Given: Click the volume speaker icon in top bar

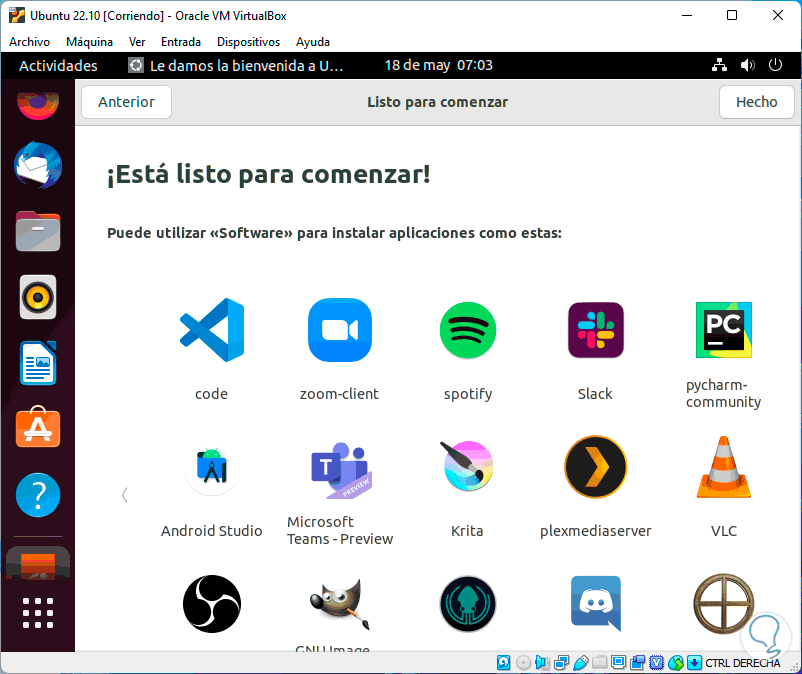Looking at the screenshot, I should 747,65.
